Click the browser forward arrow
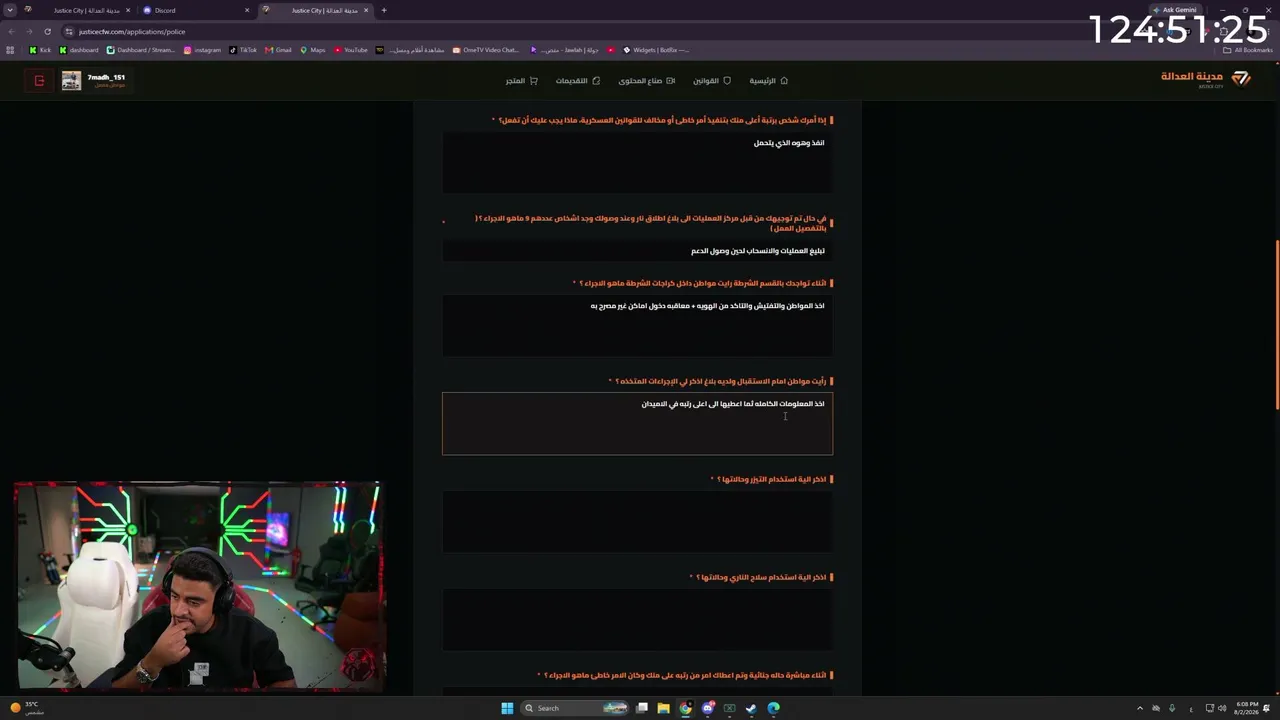 click(x=29, y=31)
